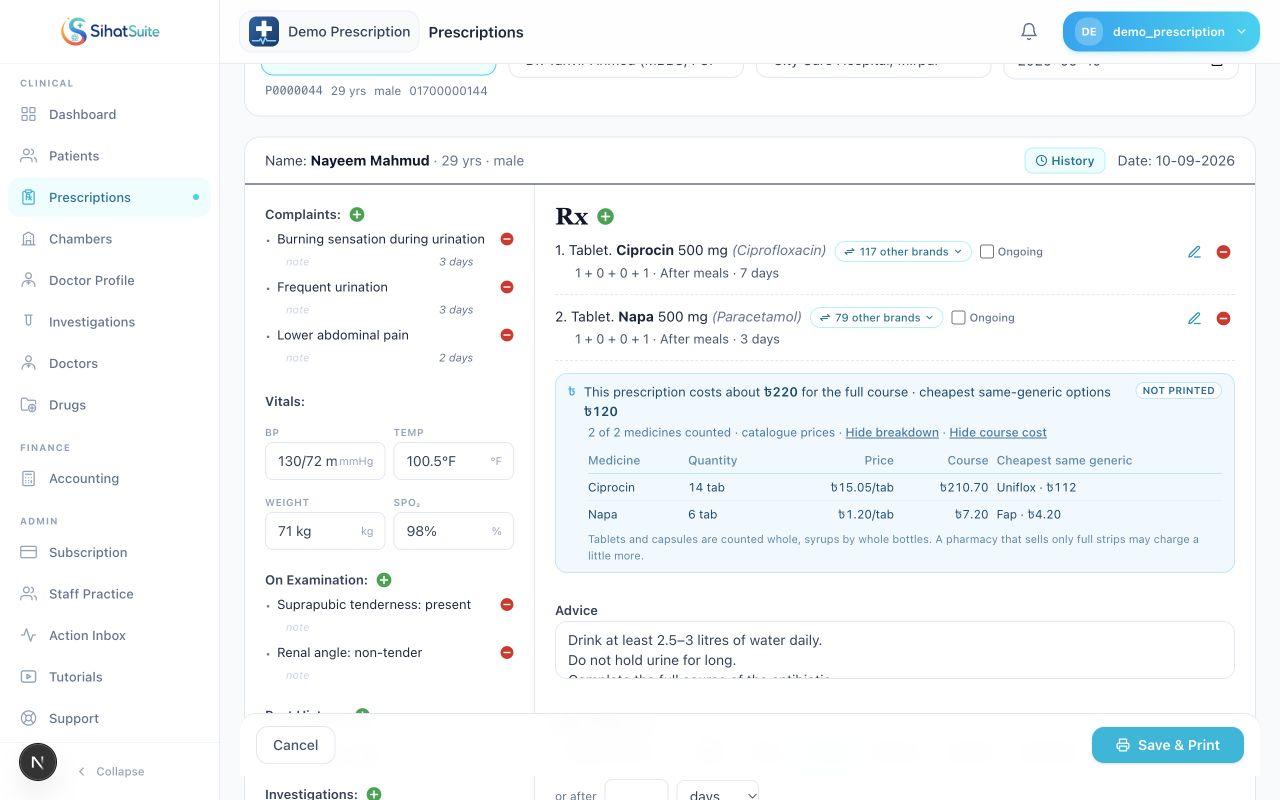Screen dimensions: 1280x800
Task: Click Hide breakdown link
Action: [x=892, y=432]
